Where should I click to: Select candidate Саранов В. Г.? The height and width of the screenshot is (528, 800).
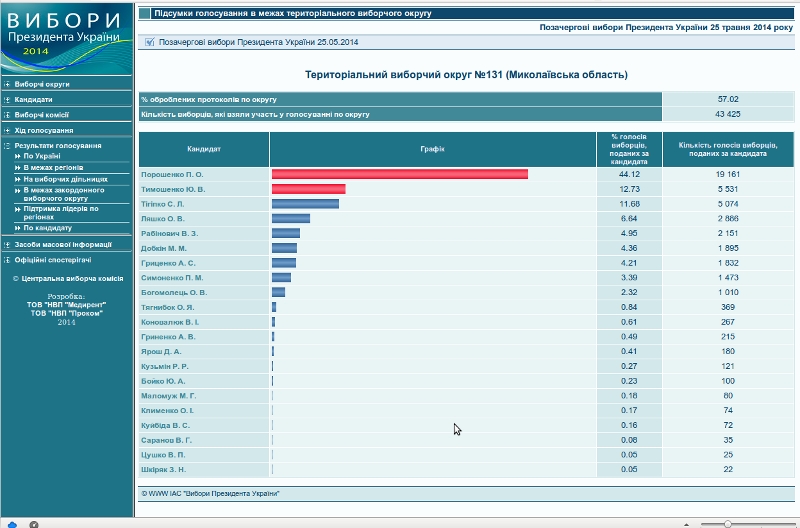pyautogui.click(x=166, y=440)
